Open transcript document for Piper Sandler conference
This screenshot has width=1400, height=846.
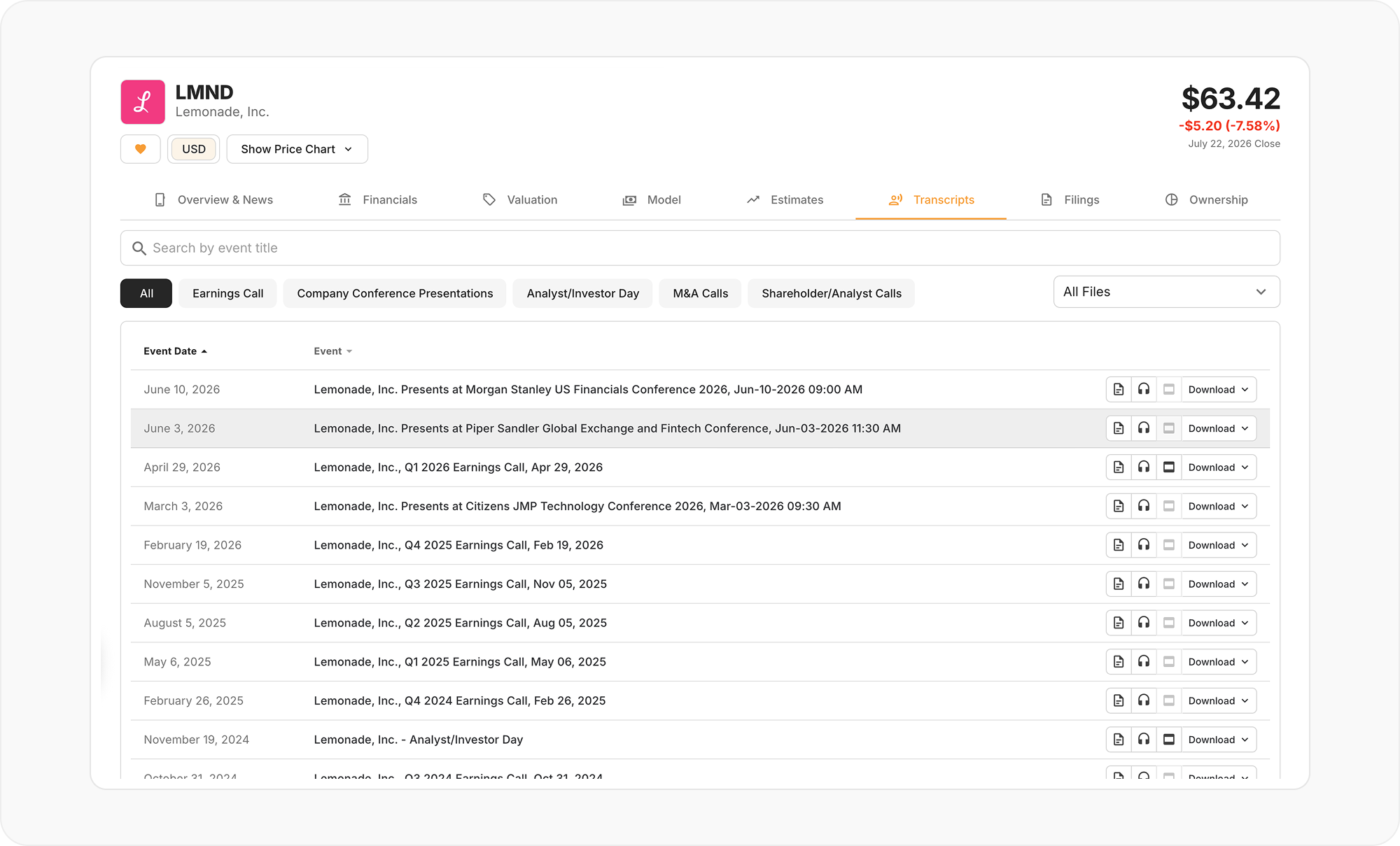(1119, 428)
